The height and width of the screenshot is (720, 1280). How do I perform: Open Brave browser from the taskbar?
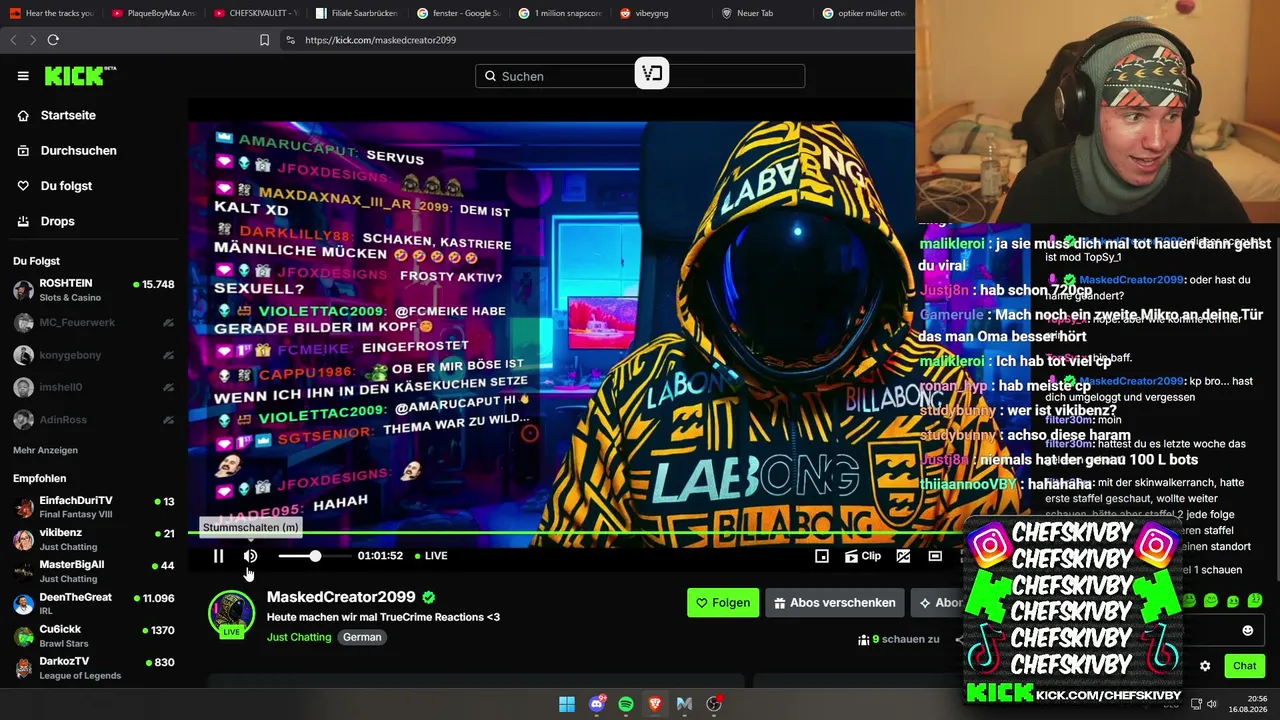[655, 704]
